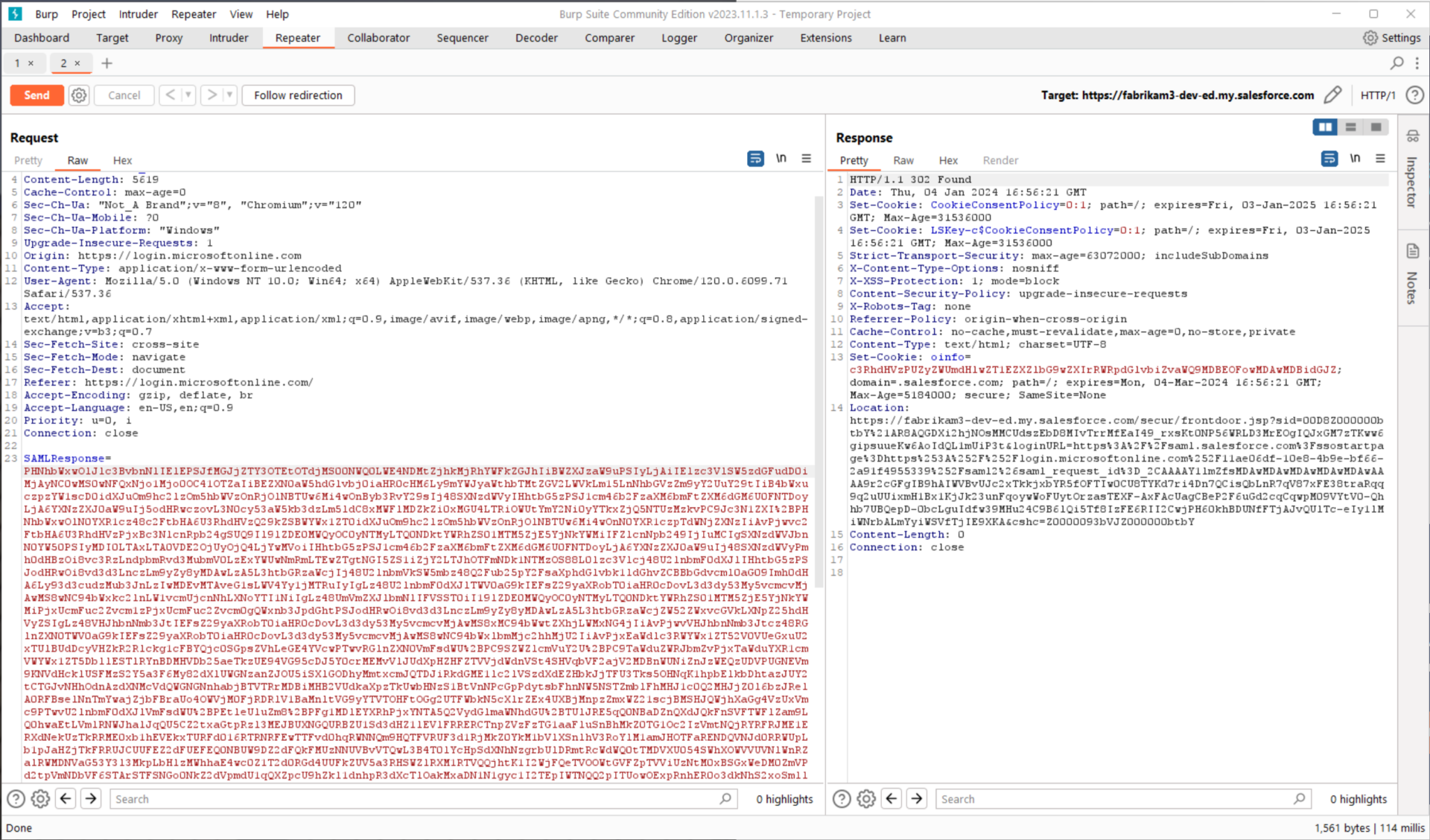Viewport: 1430px width, 840px height.
Task: Open Burp Settings from top right
Action: click(x=1391, y=38)
